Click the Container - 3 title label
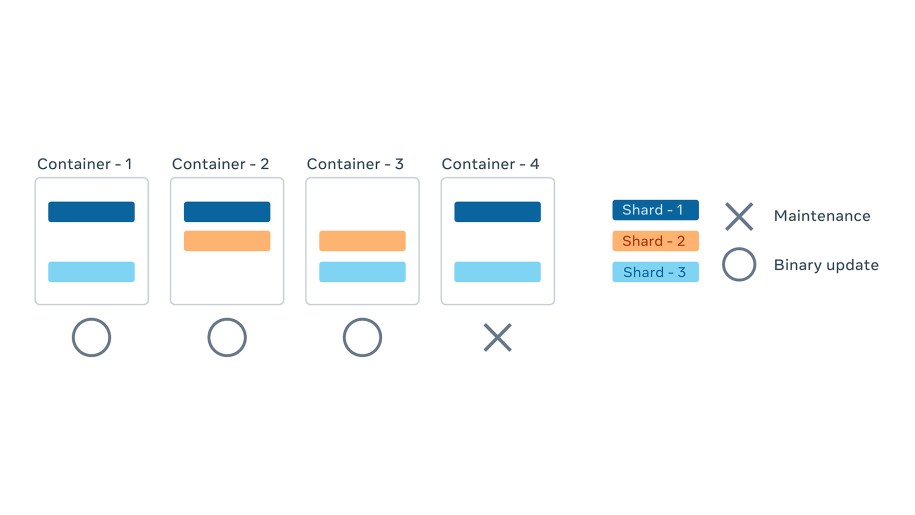Viewport: 915px width, 515px height. (355, 164)
